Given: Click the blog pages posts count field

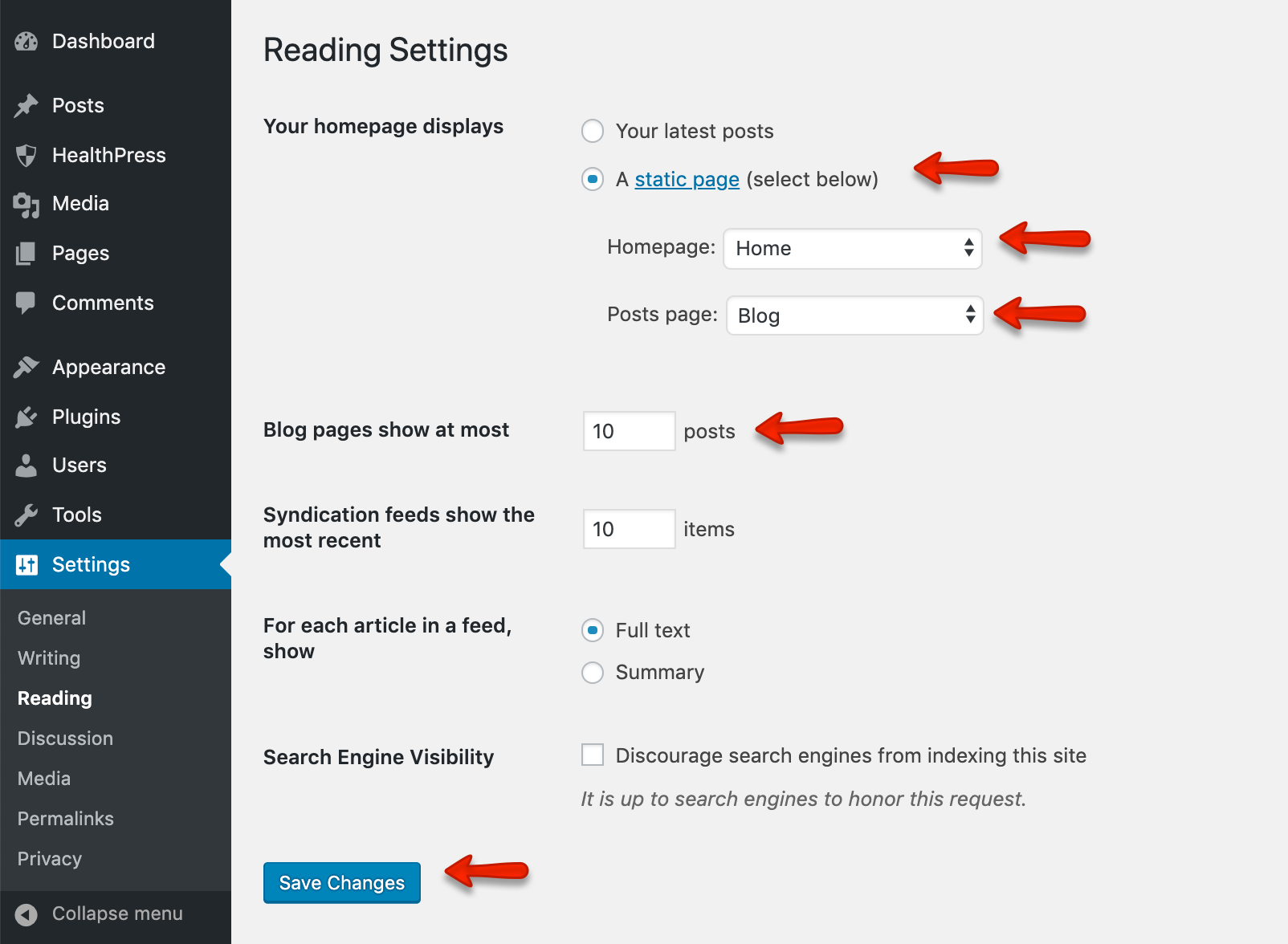Looking at the screenshot, I should [629, 431].
